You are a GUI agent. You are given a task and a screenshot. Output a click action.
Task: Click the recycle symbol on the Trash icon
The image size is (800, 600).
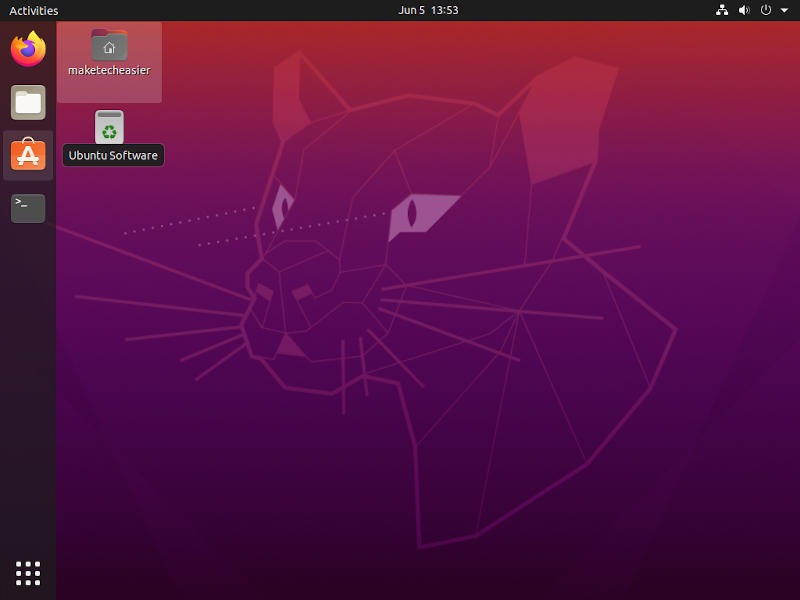110,128
